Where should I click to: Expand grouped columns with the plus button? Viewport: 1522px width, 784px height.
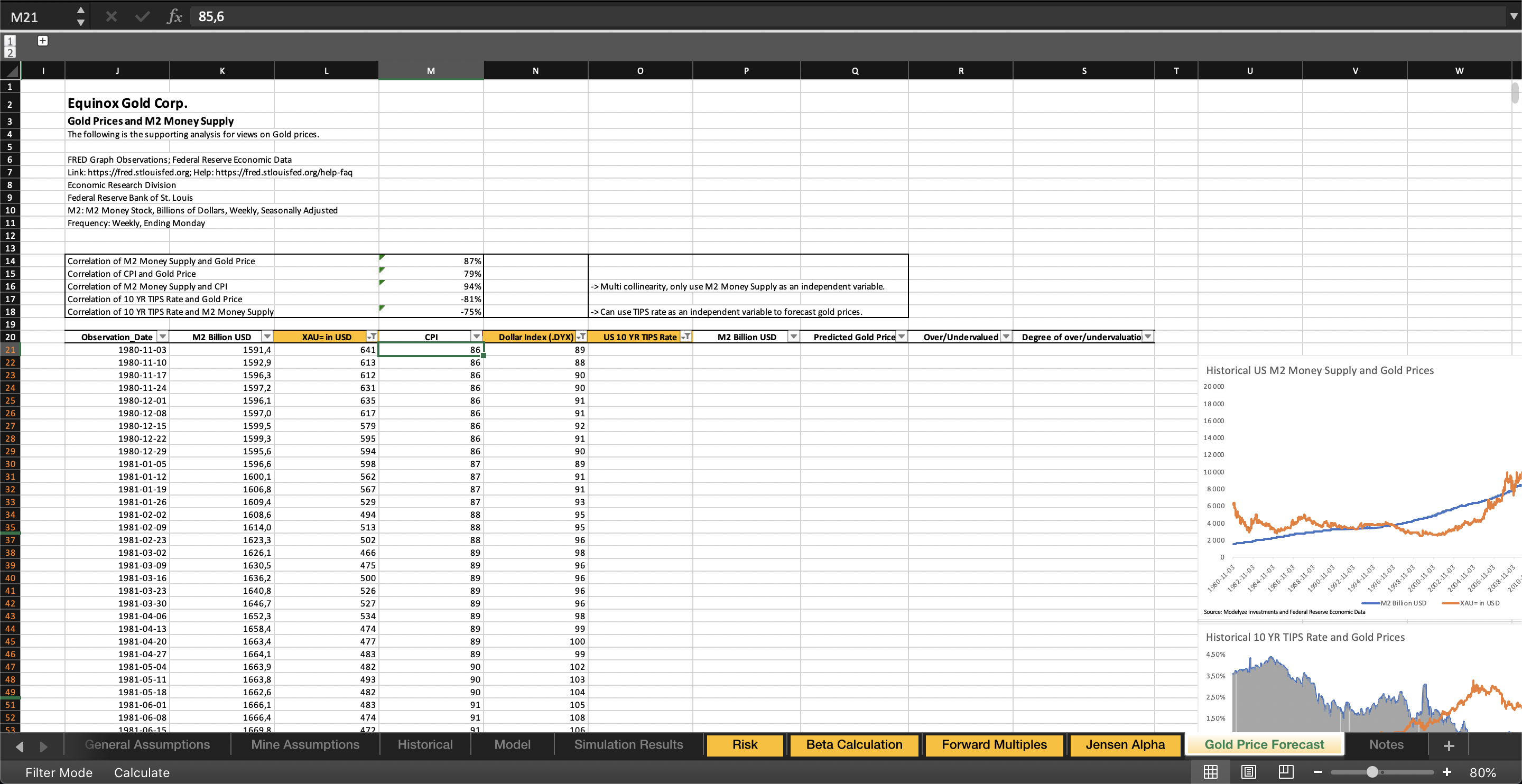tap(42, 40)
